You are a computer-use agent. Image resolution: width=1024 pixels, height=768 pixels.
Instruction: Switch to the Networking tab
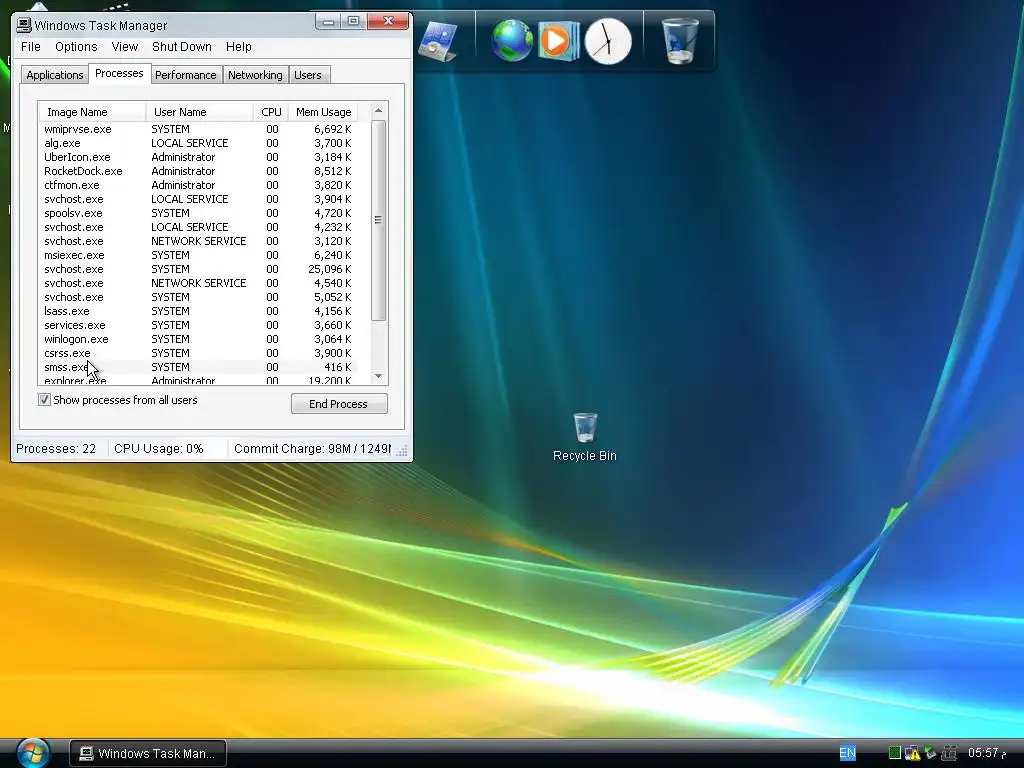tap(255, 75)
